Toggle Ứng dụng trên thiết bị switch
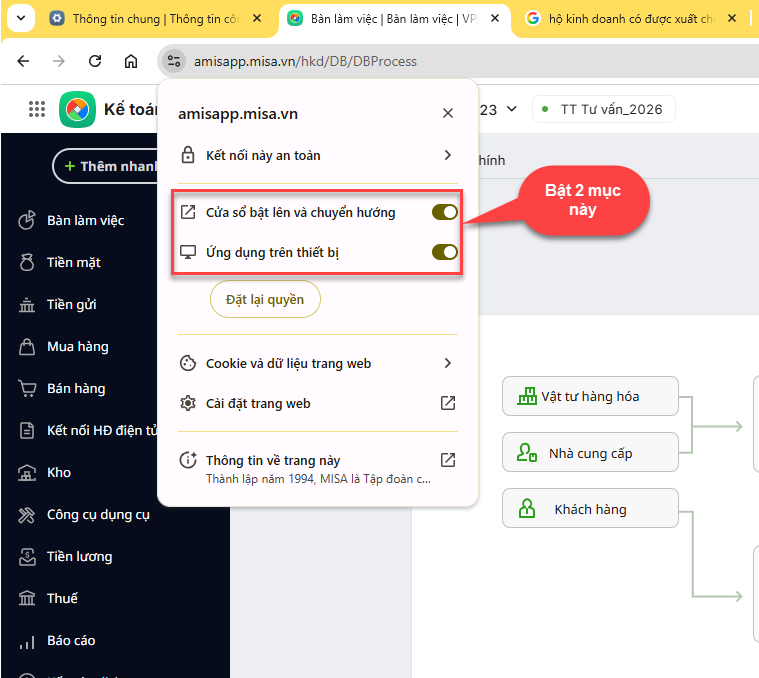759x678 pixels. point(444,252)
